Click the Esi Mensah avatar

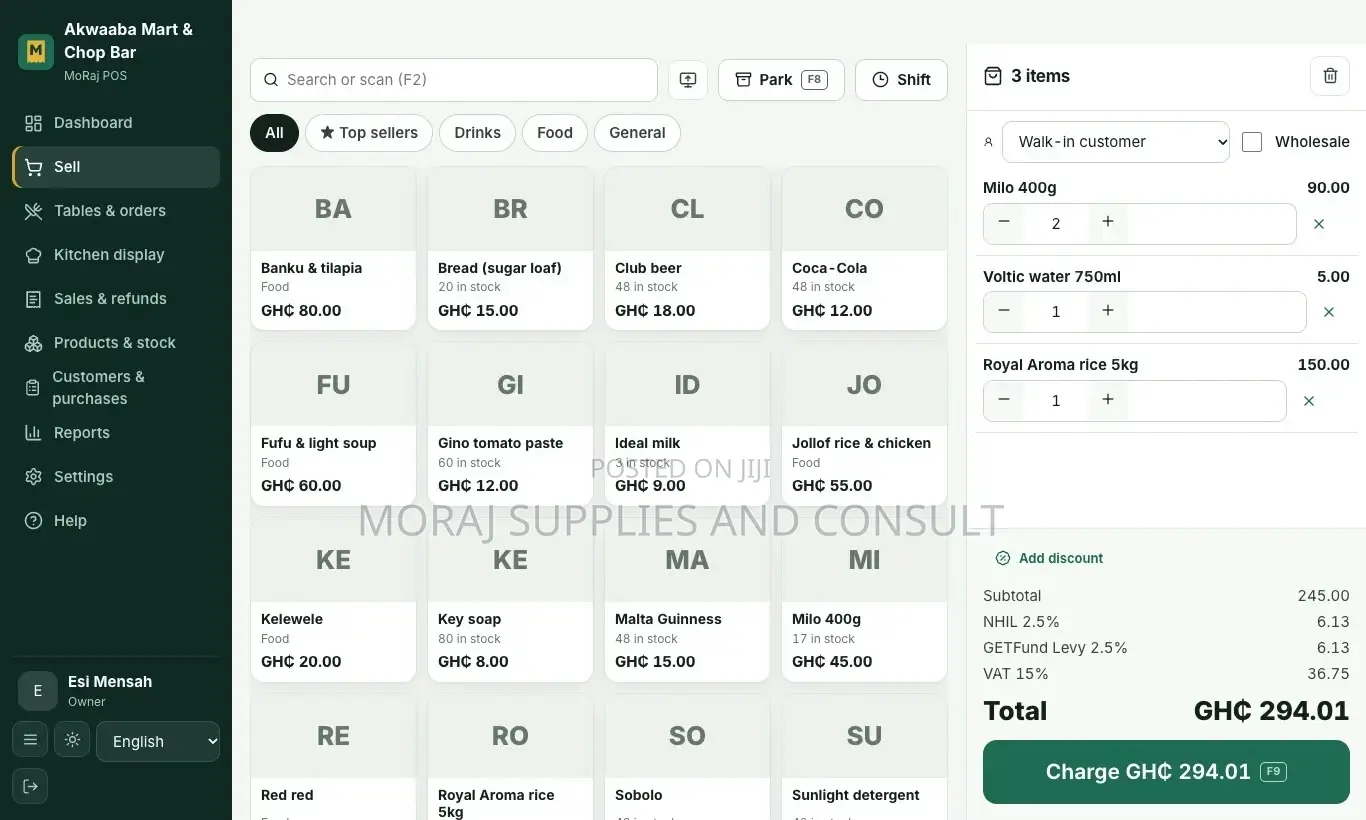38,691
